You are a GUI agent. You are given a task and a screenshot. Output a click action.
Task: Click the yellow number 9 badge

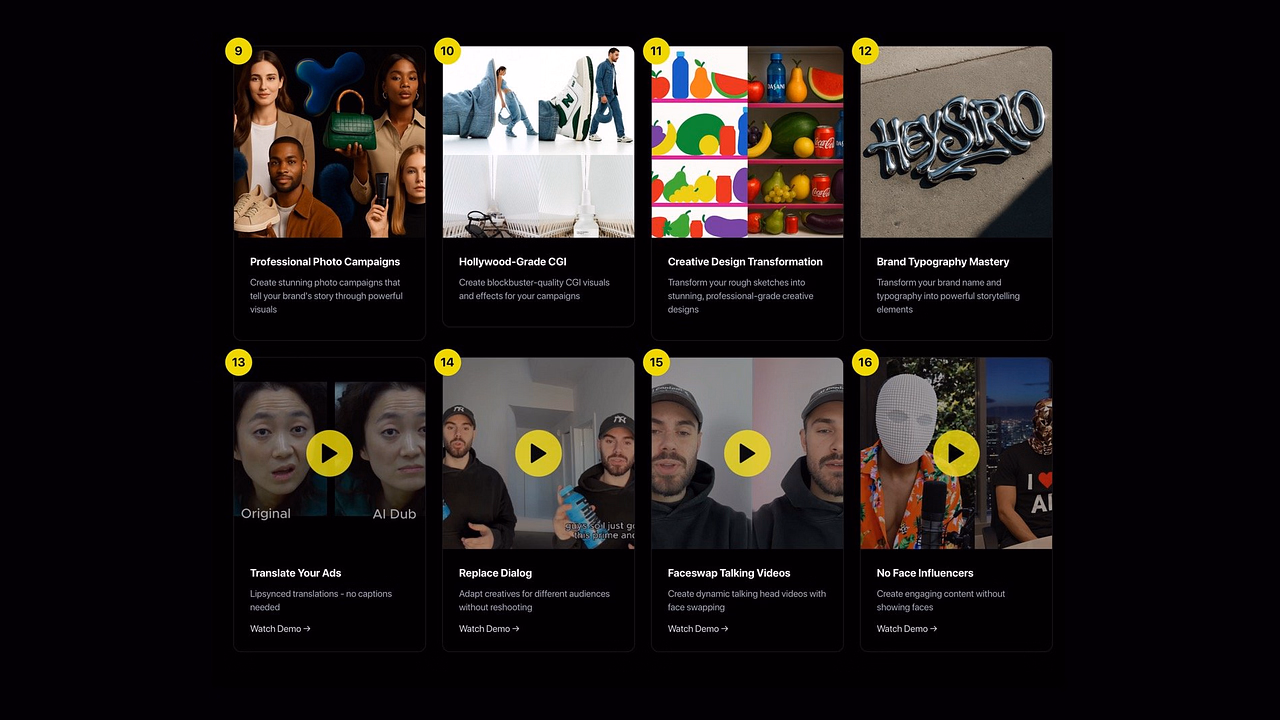point(238,51)
